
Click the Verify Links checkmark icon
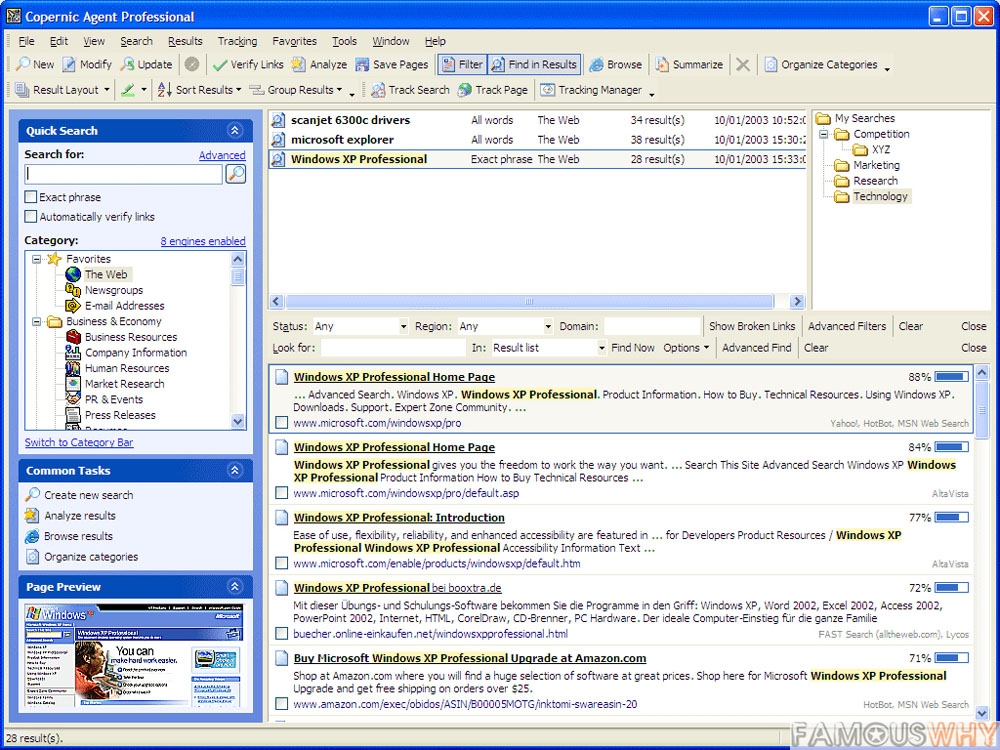pos(220,64)
